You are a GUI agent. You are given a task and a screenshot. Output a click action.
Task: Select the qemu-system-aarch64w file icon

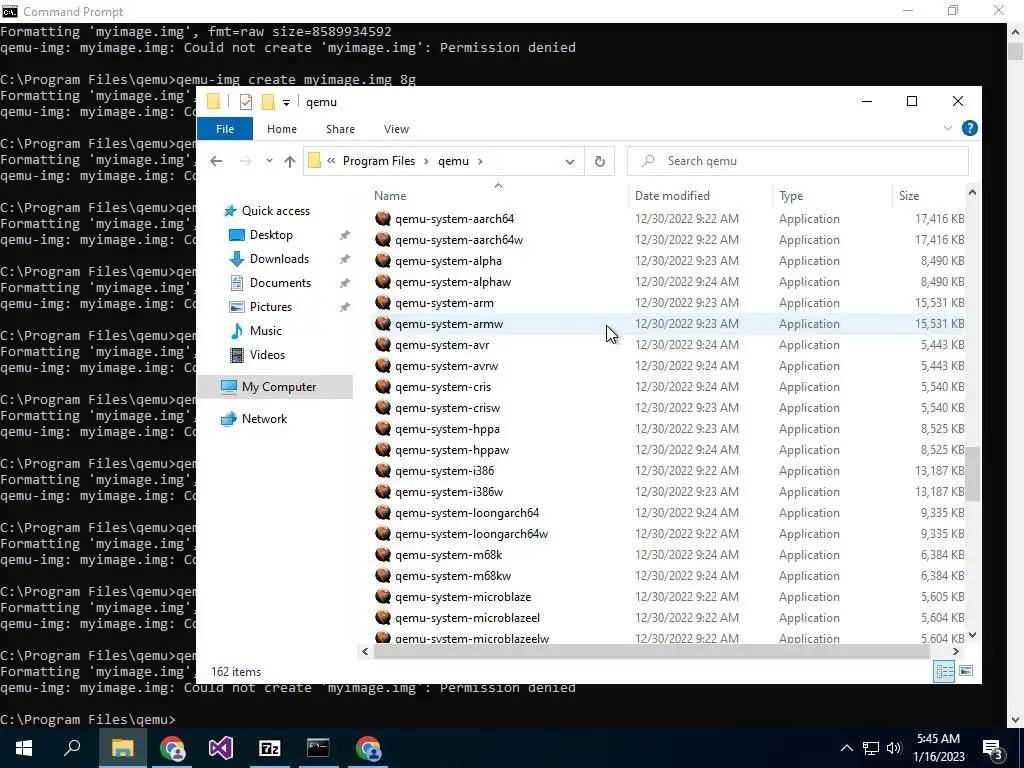(383, 240)
